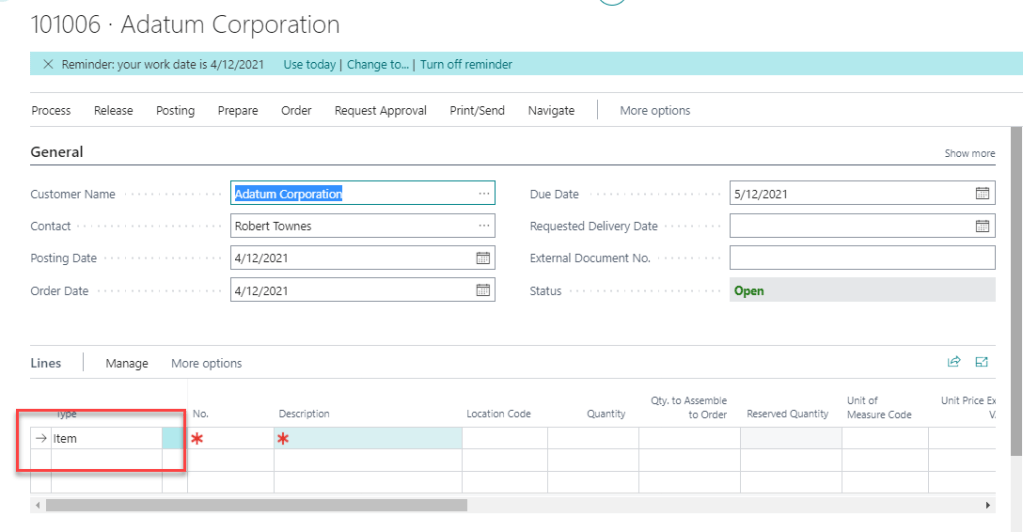The image size is (1023, 532).
Task: Click the share icon in Lines section
Action: (x=954, y=362)
